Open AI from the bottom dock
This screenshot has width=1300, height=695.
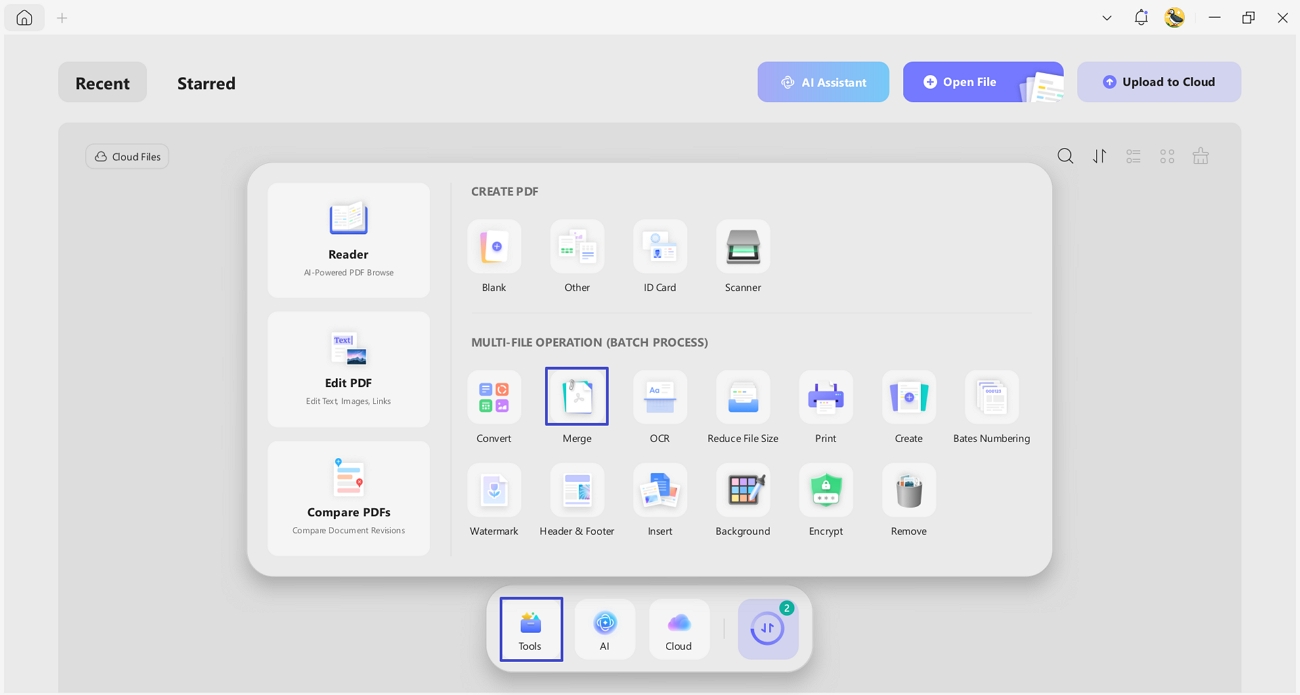[x=605, y=629]
